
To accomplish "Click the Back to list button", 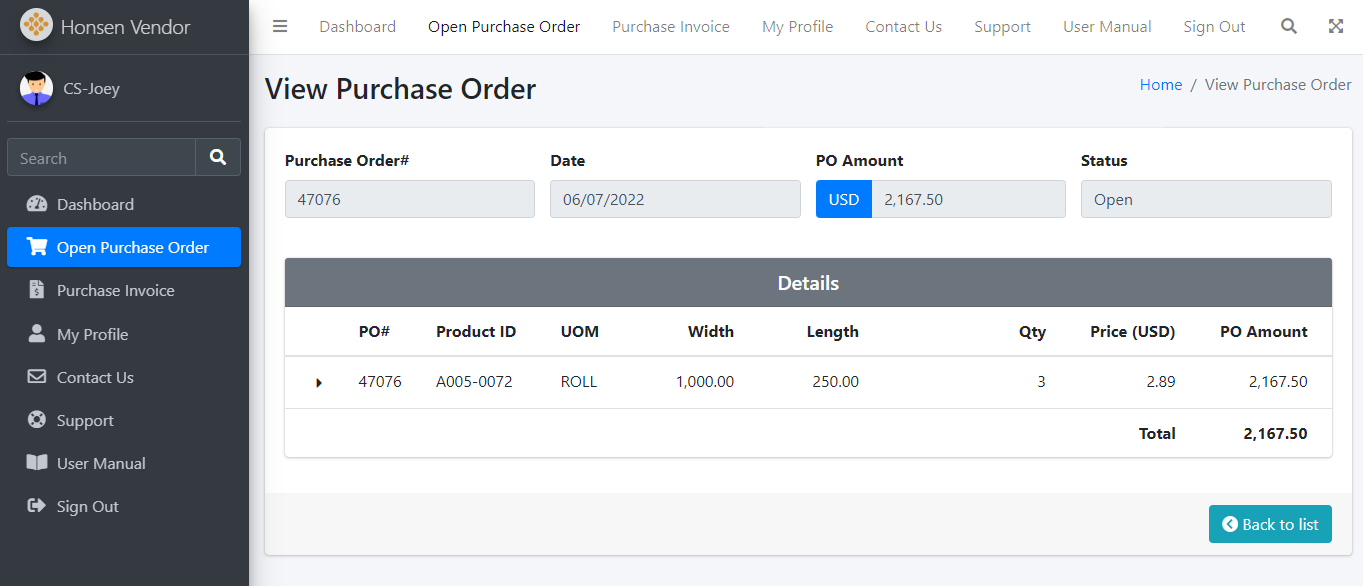I will [1269, 524].
